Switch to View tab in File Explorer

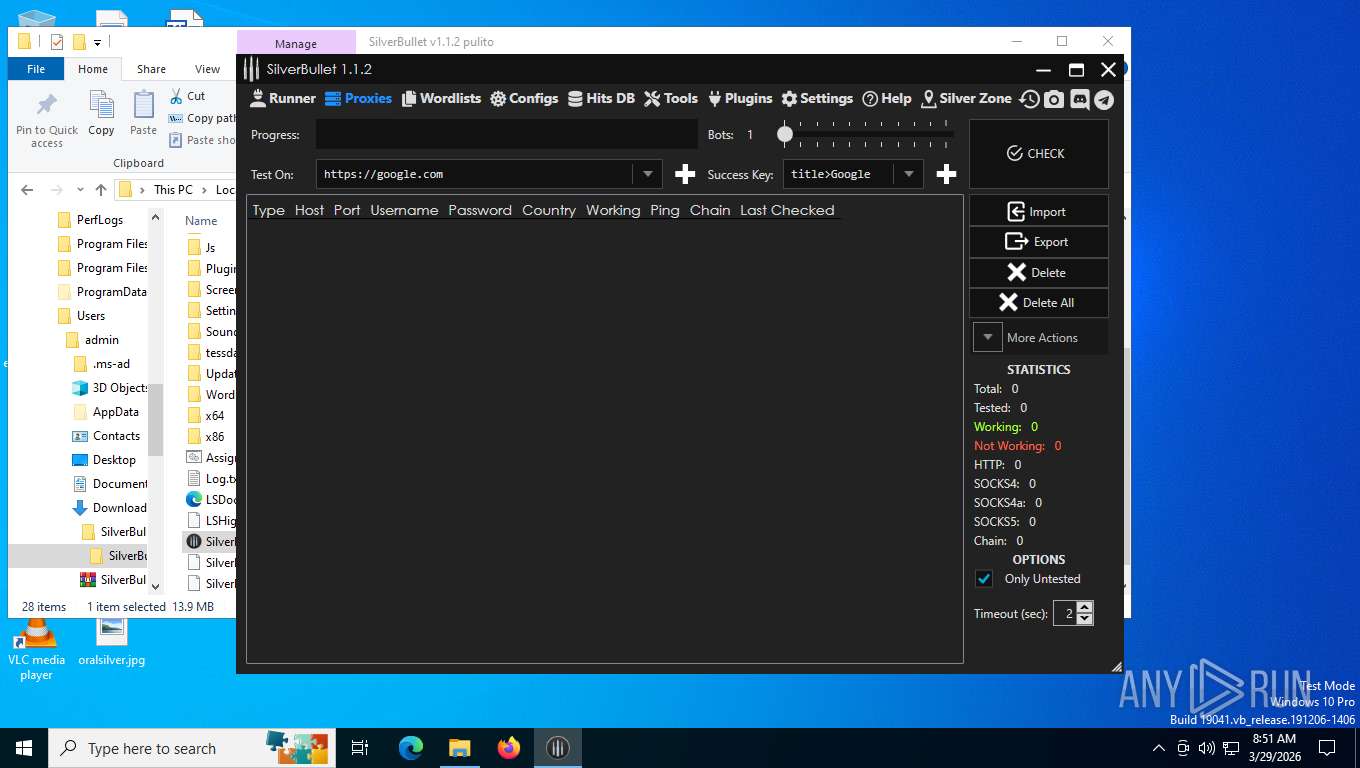208,69
